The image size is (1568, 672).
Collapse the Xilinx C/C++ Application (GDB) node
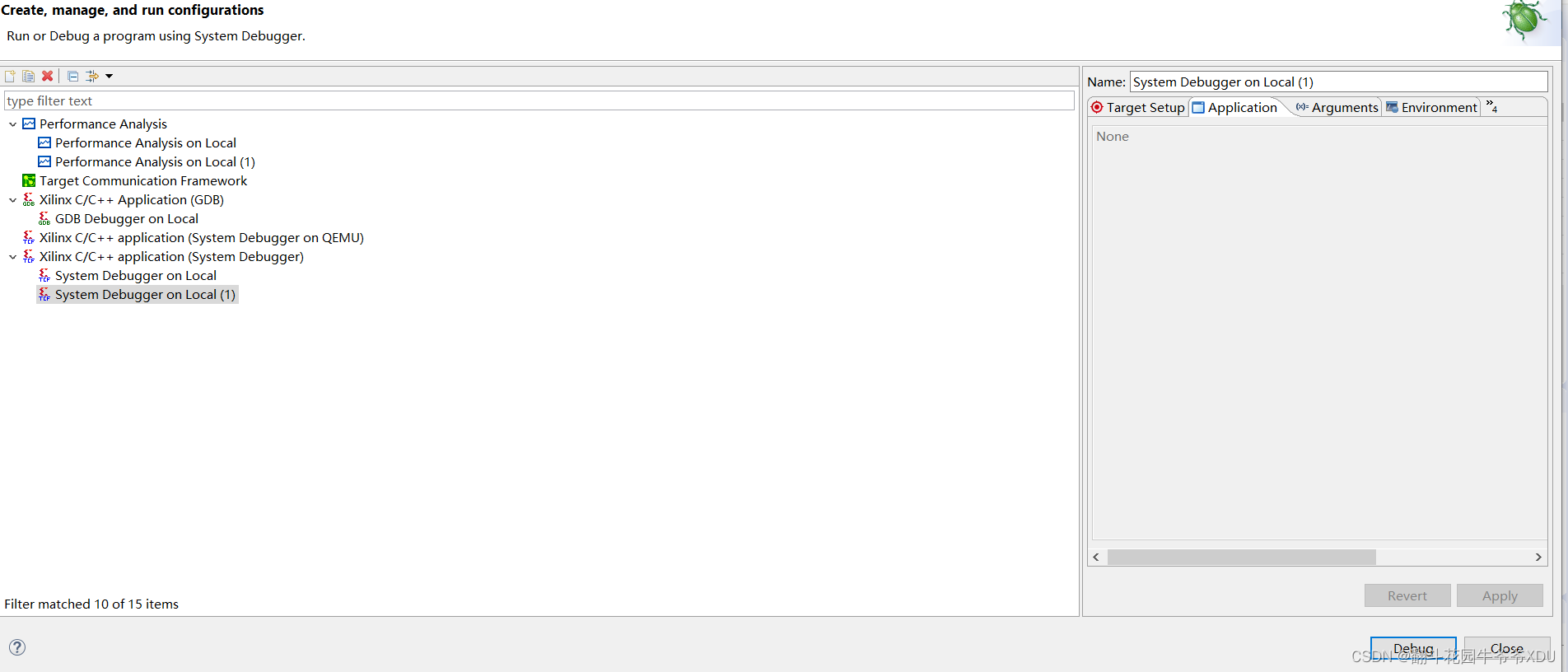pos(12,200)
